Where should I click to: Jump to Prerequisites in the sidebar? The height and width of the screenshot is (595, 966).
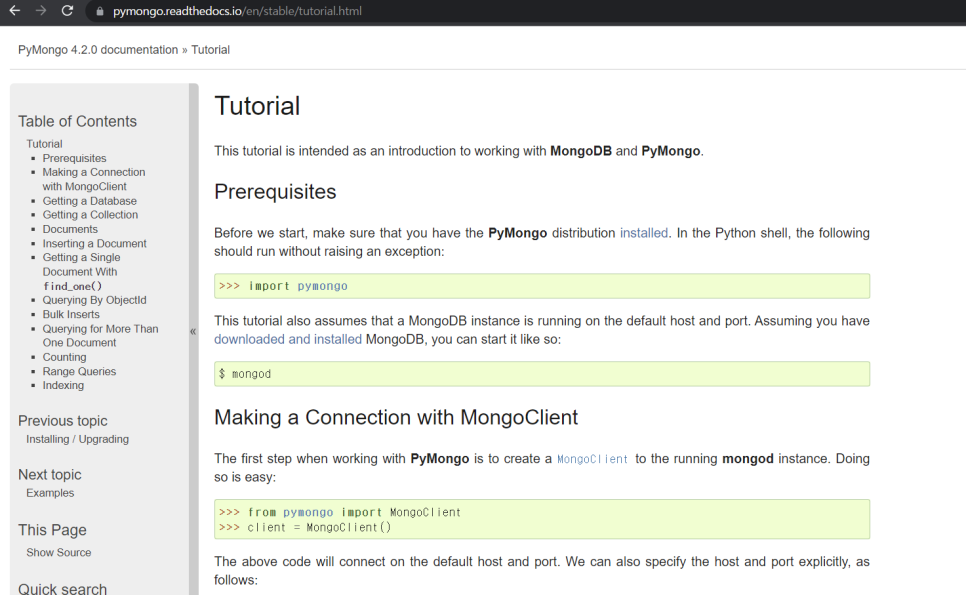tap(74, 158)
